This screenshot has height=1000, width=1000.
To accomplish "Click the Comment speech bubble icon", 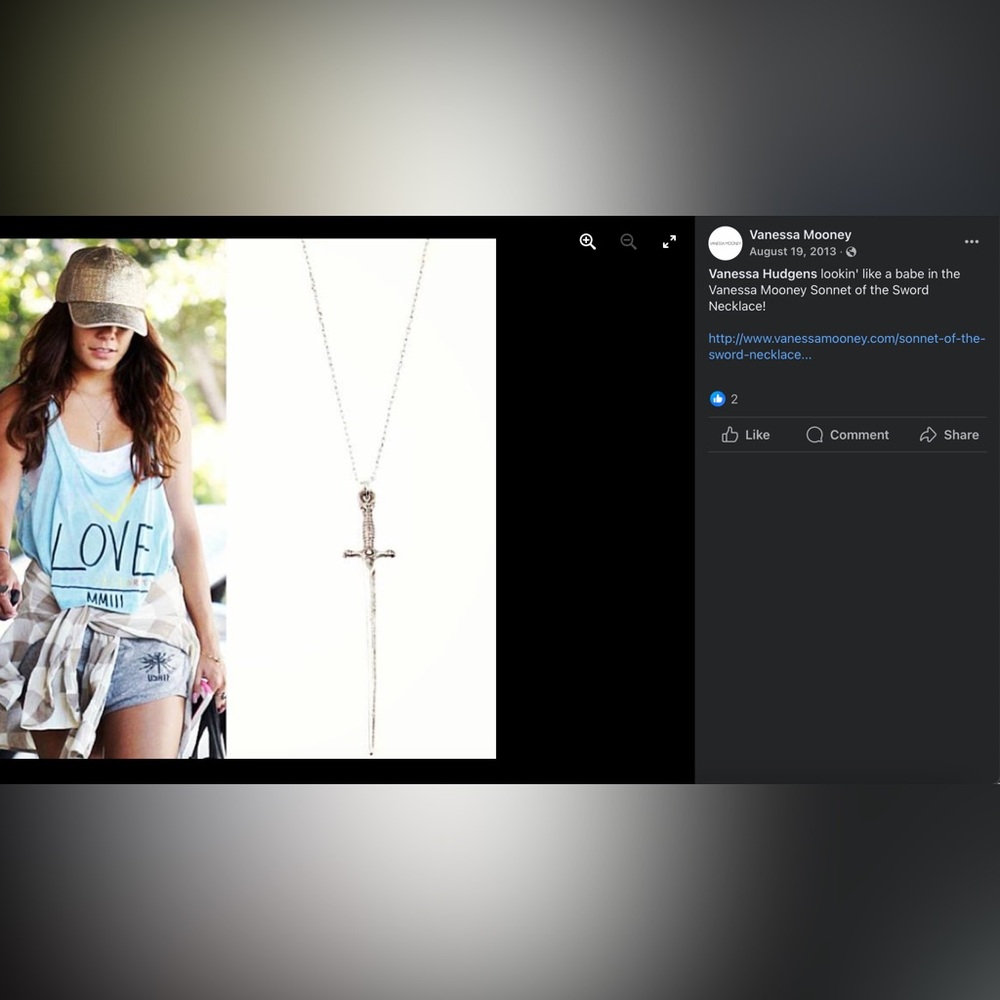I will tap(814, 435).
